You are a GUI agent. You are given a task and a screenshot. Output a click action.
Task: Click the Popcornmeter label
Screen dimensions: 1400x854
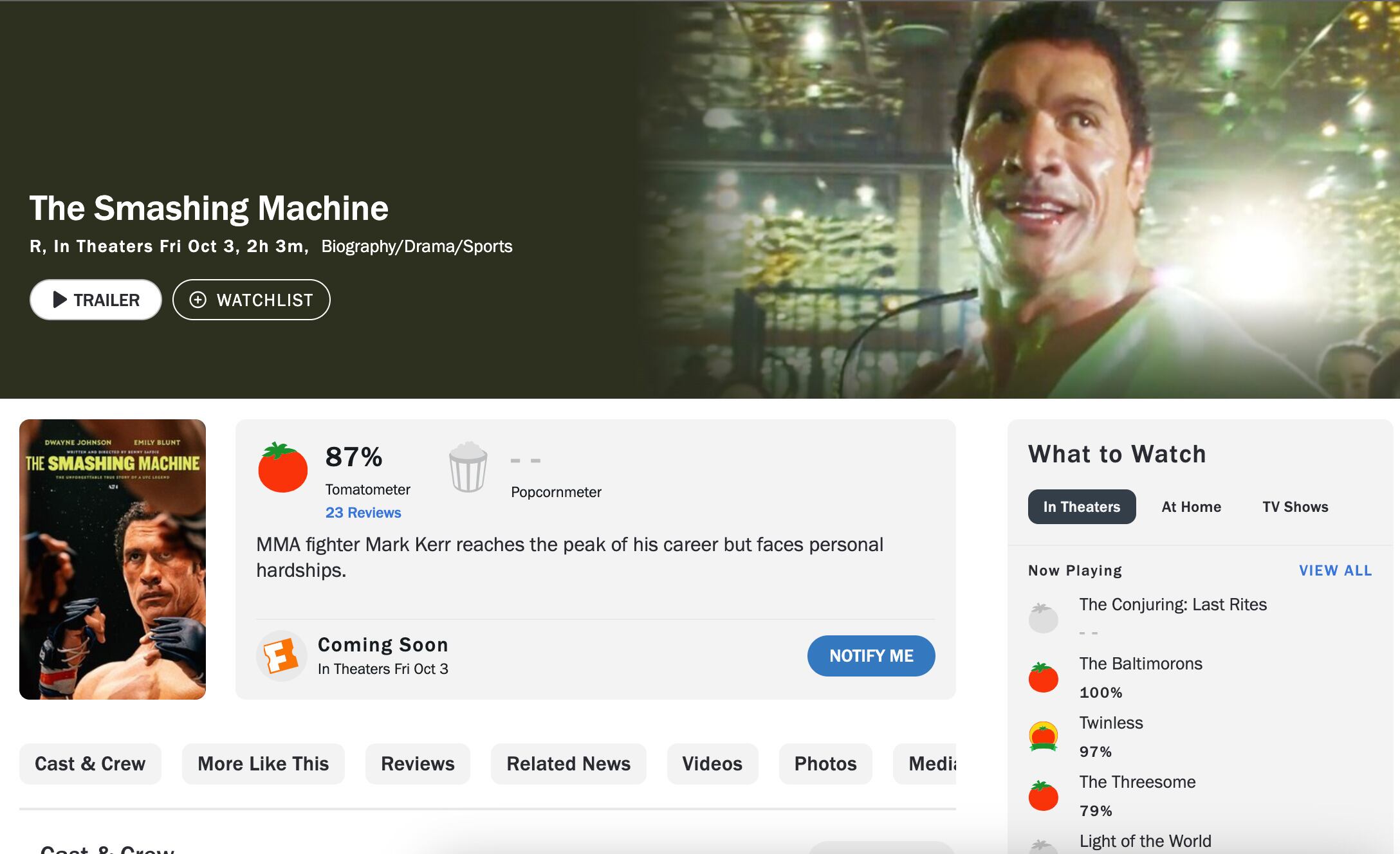tap(556, 492)
